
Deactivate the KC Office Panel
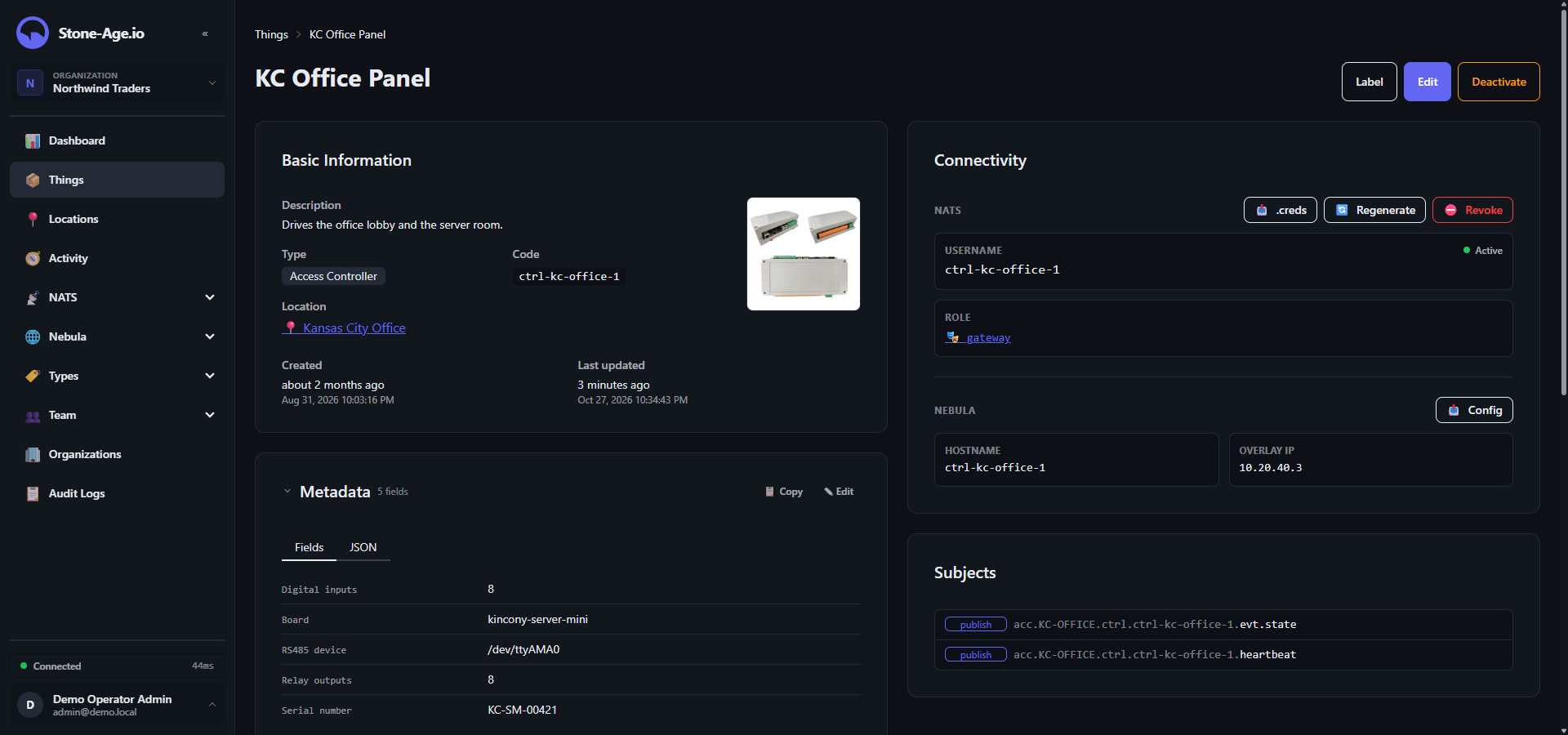coord(1499,82)
